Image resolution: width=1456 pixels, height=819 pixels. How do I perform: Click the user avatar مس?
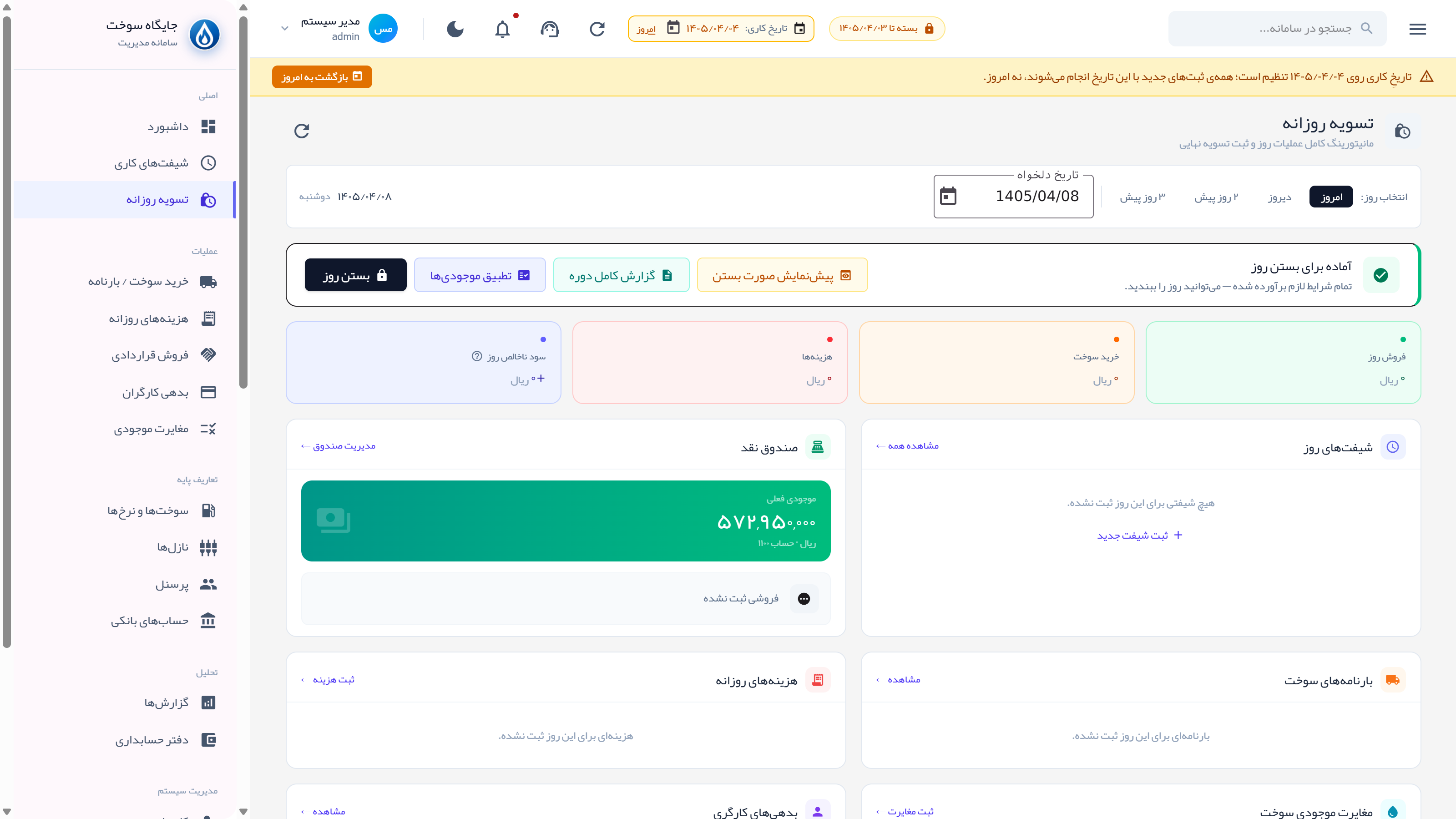click(x=383, y=29)
